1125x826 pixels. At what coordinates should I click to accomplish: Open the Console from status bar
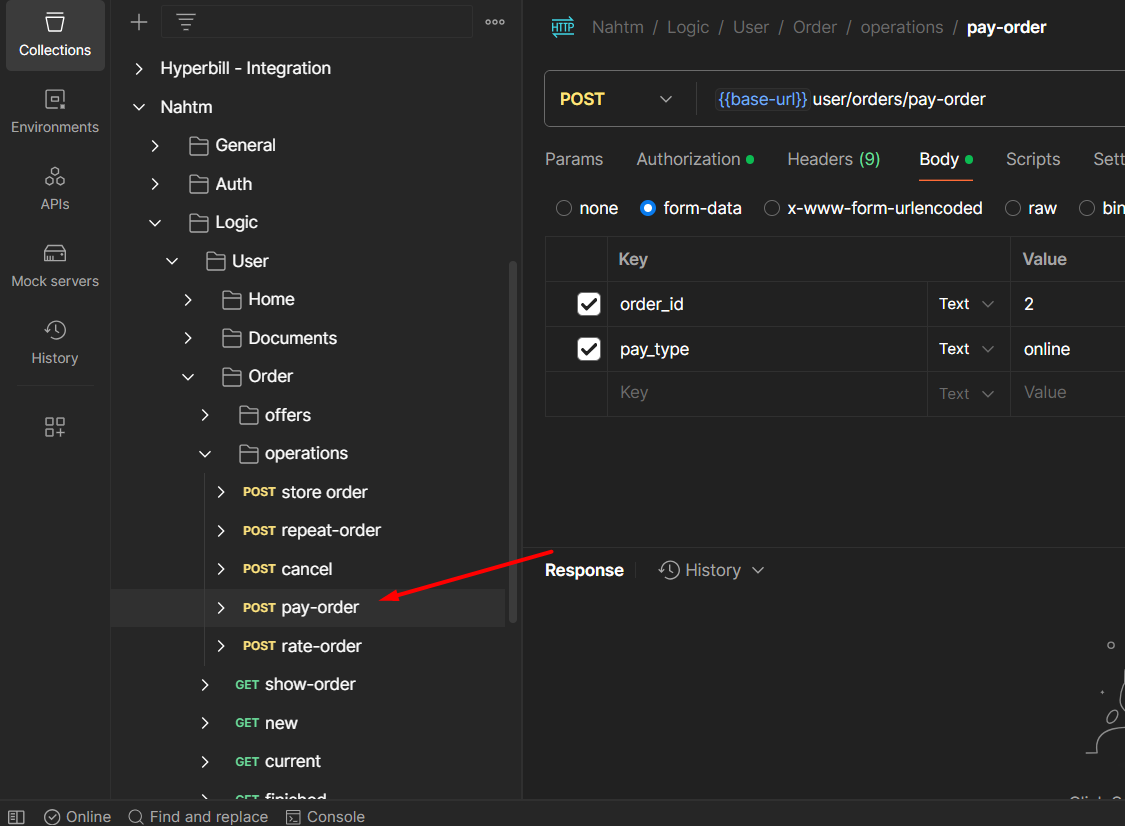(x=326, y=817)
